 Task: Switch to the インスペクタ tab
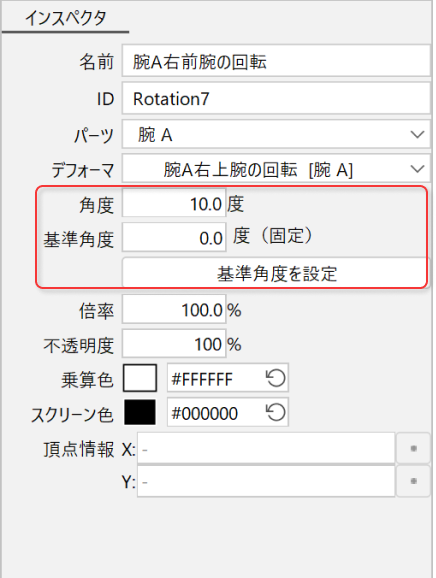(66, 17)
